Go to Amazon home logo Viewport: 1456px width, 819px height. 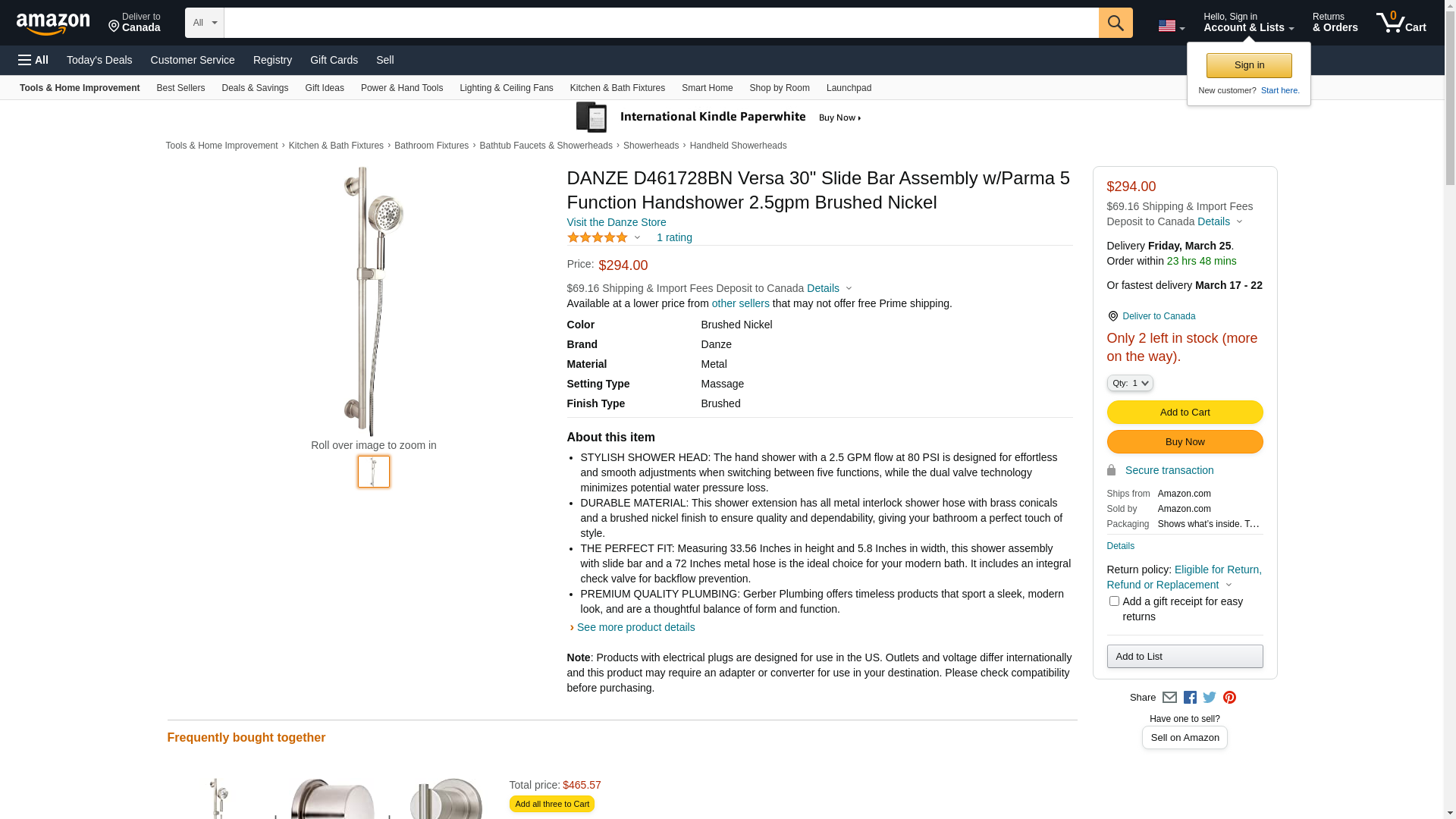pos(53,24)
